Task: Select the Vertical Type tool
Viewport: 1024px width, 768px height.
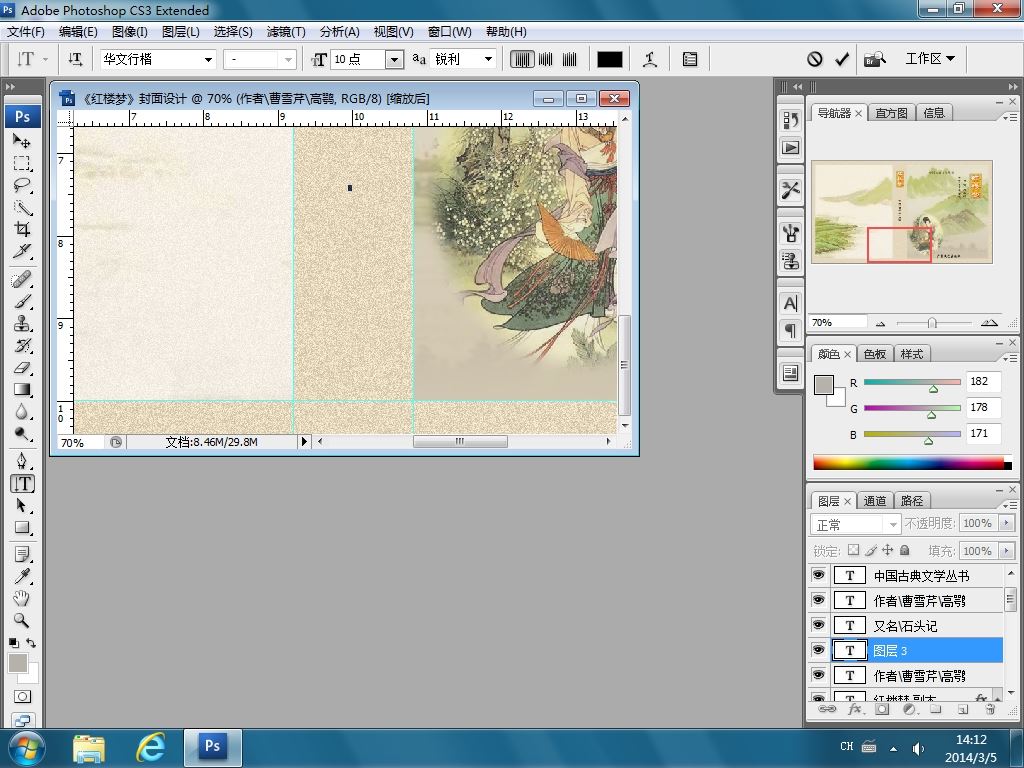Action: (22, 484)
